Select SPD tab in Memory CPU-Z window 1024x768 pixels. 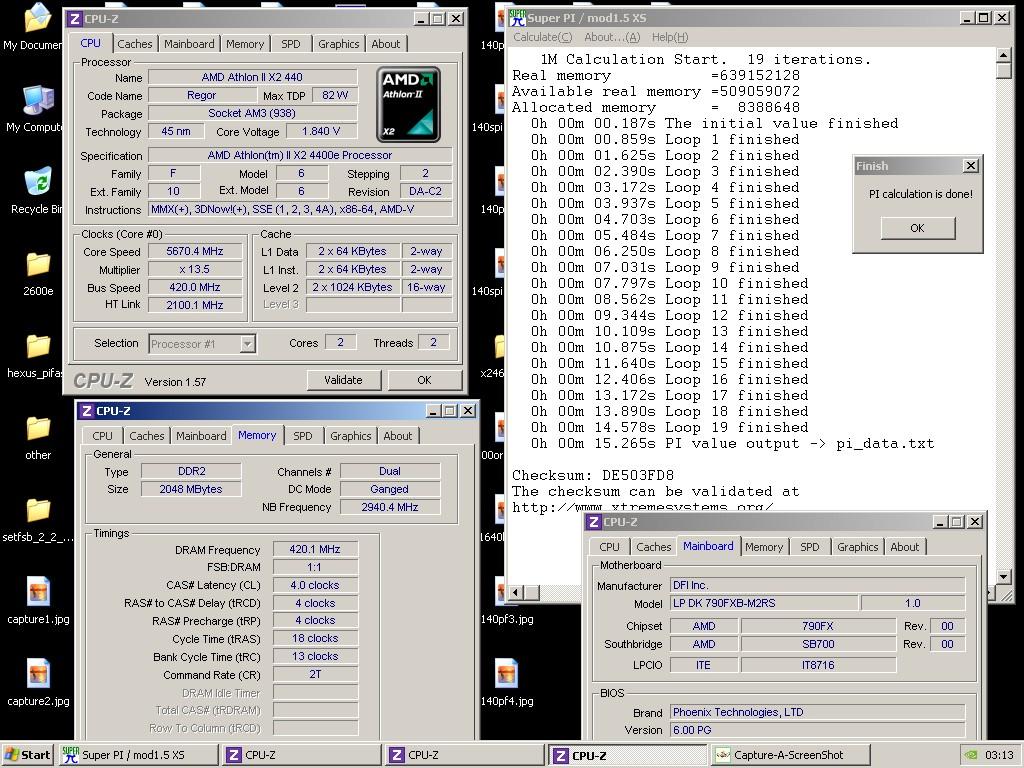click(302, 436)
